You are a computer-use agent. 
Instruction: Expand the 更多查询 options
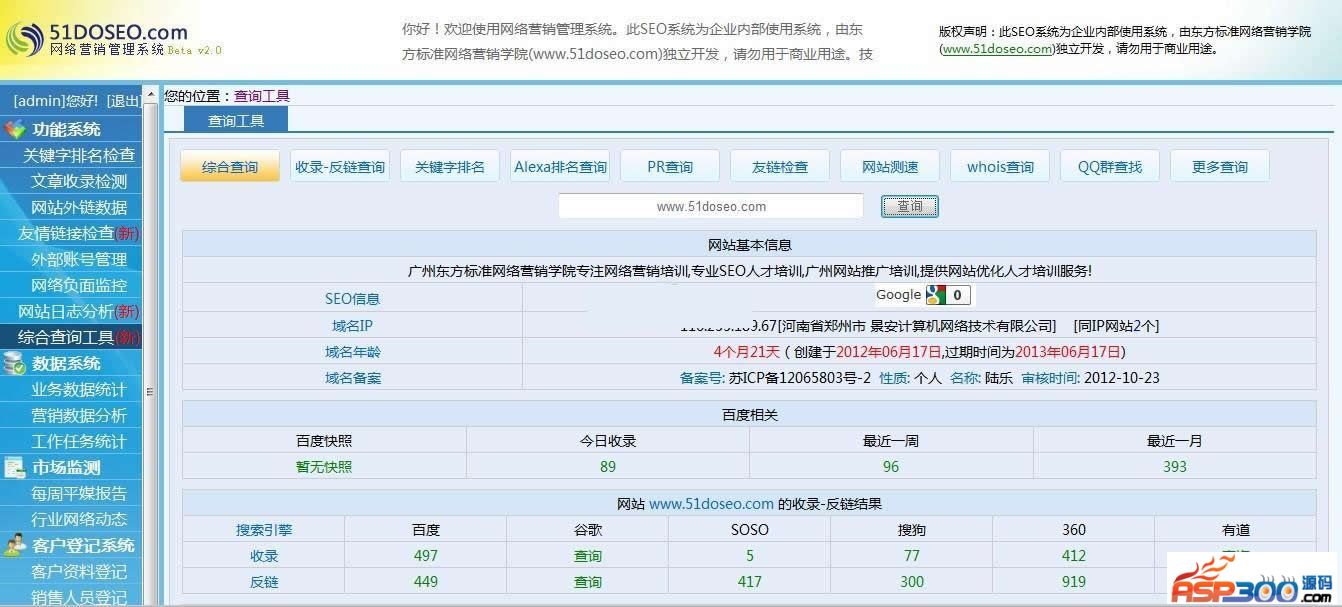1219,167
